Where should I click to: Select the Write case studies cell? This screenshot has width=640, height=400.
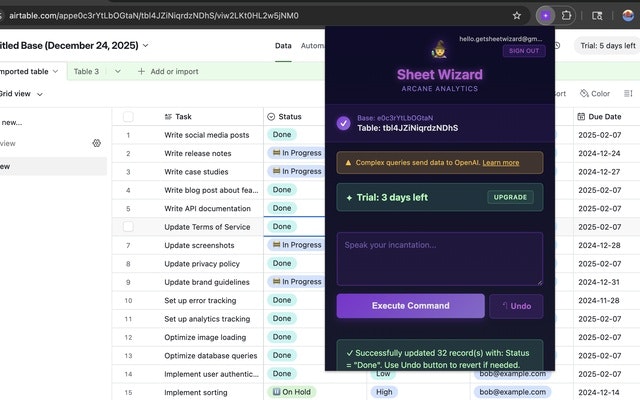(x=196, y=172)
